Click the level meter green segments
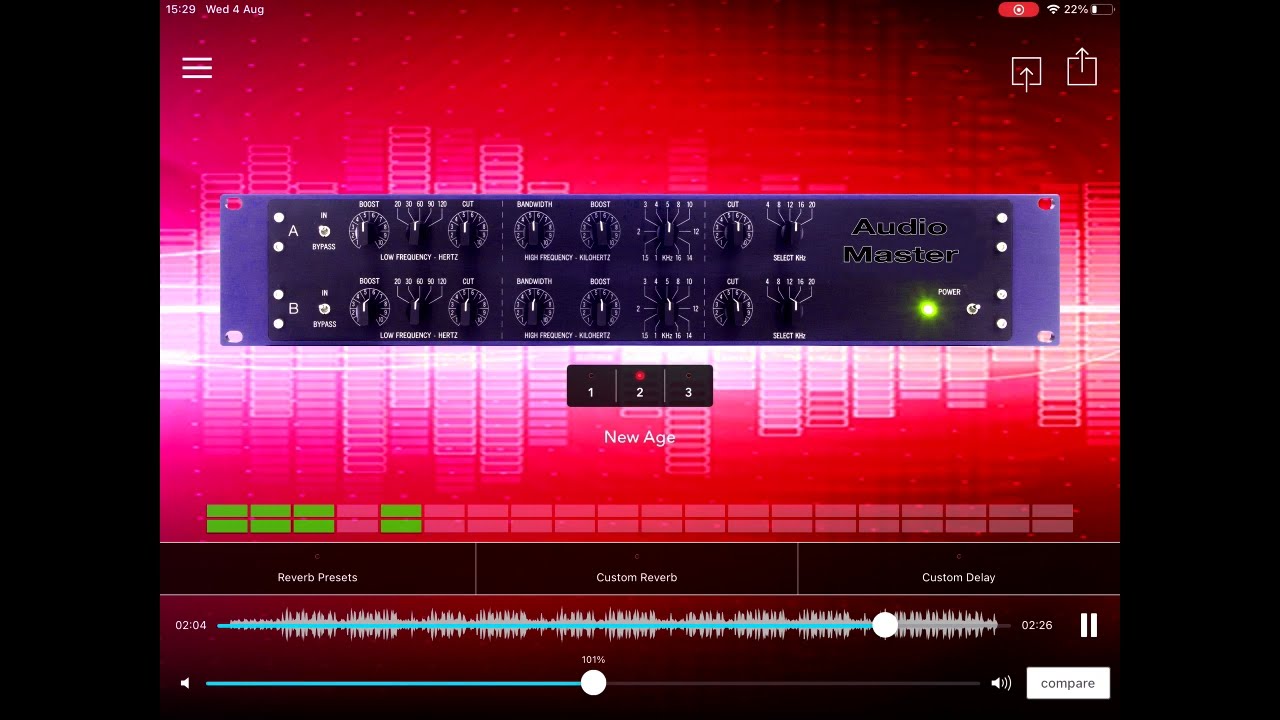 click(x=314, y=518)
